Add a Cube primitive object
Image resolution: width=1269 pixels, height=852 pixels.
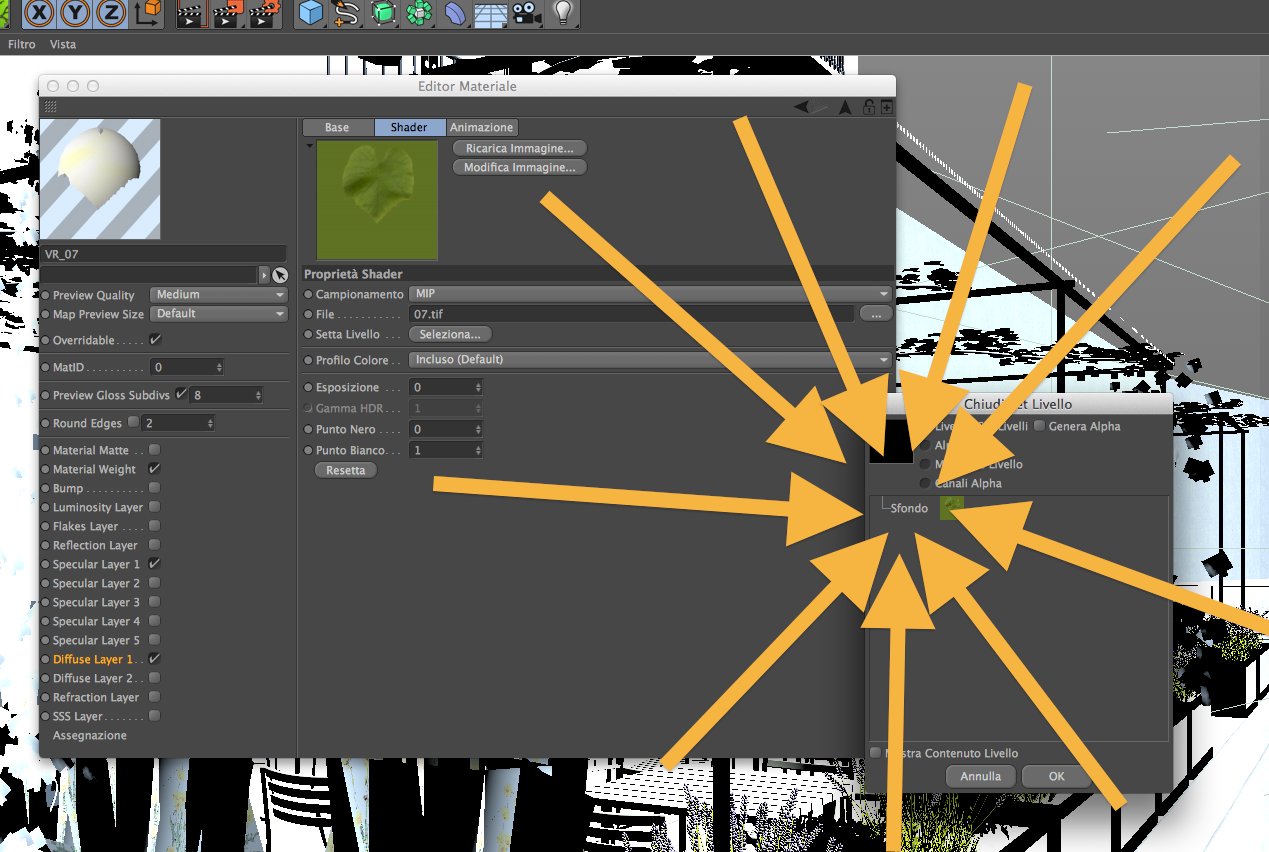click(311, 13)
